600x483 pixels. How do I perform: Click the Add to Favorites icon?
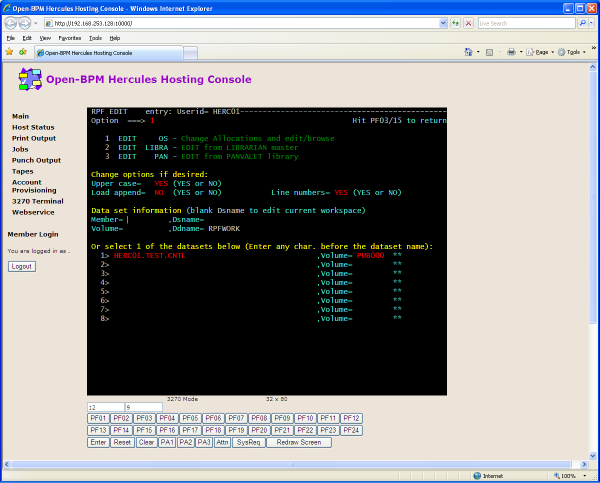[23, 52]
